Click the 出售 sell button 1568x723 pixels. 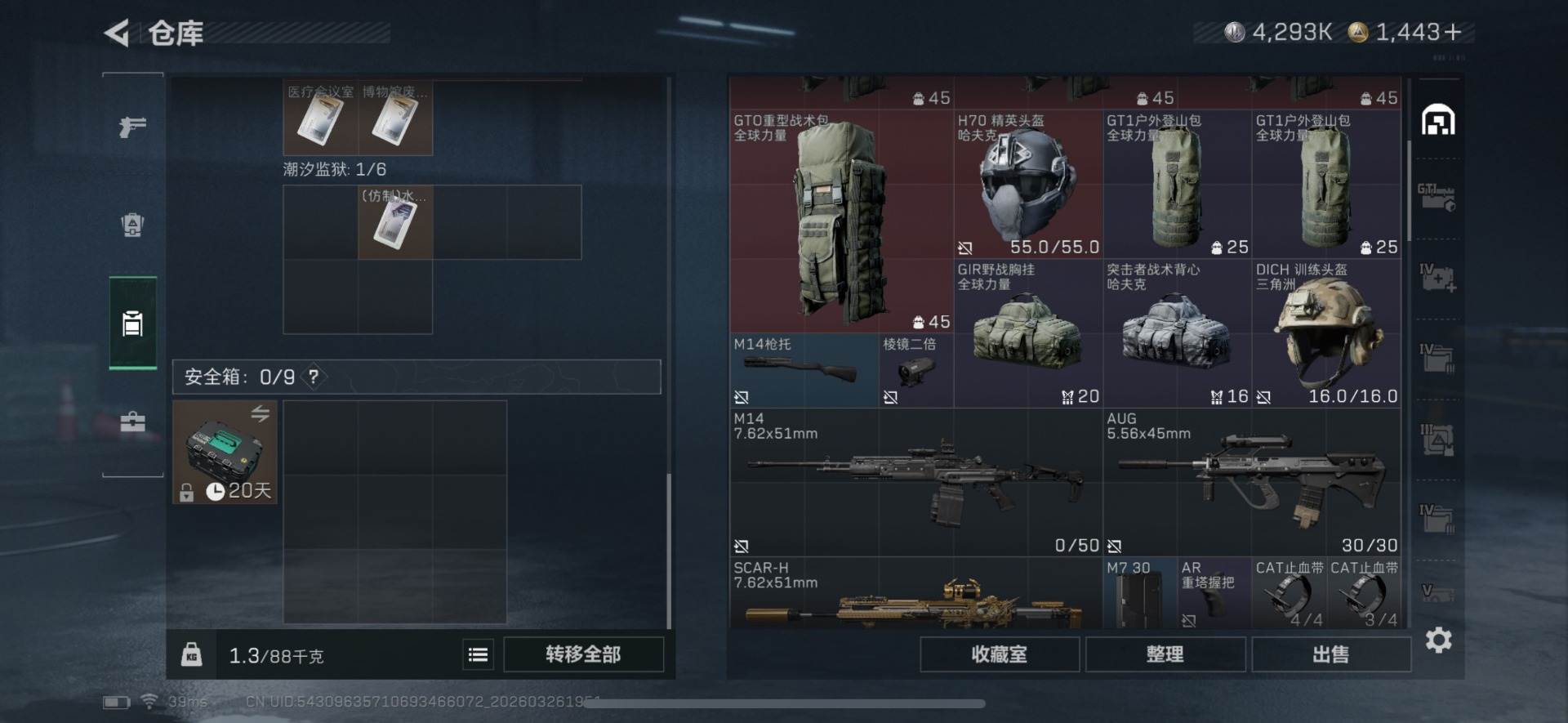pyautogui.click(x=1331, y=654)
